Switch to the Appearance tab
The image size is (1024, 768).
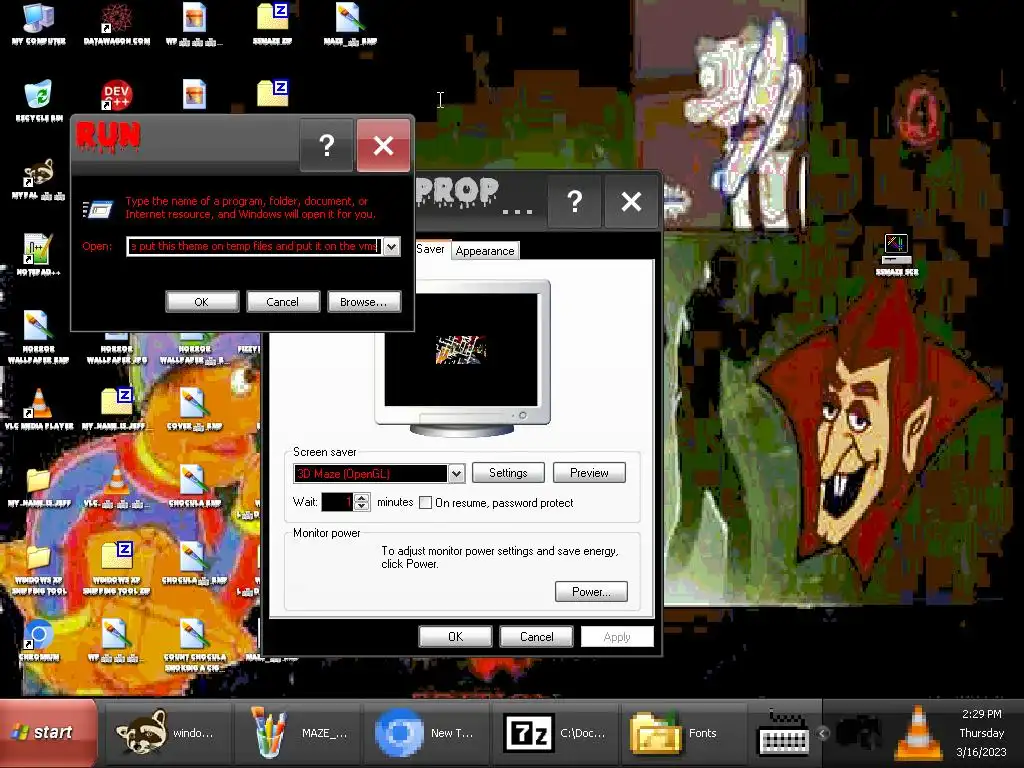(x=485, y=251)
